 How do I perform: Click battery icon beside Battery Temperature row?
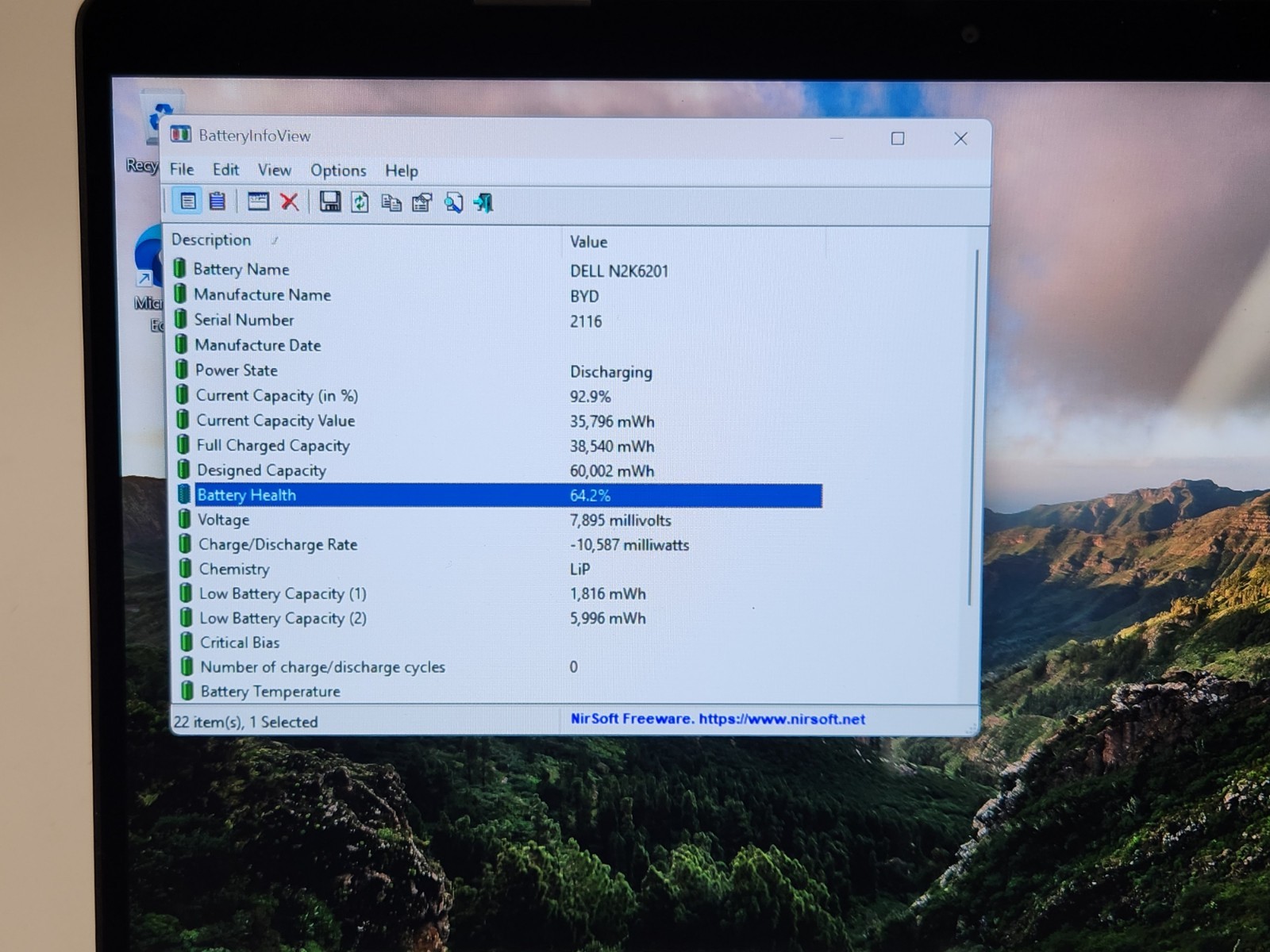coord(187,690)
